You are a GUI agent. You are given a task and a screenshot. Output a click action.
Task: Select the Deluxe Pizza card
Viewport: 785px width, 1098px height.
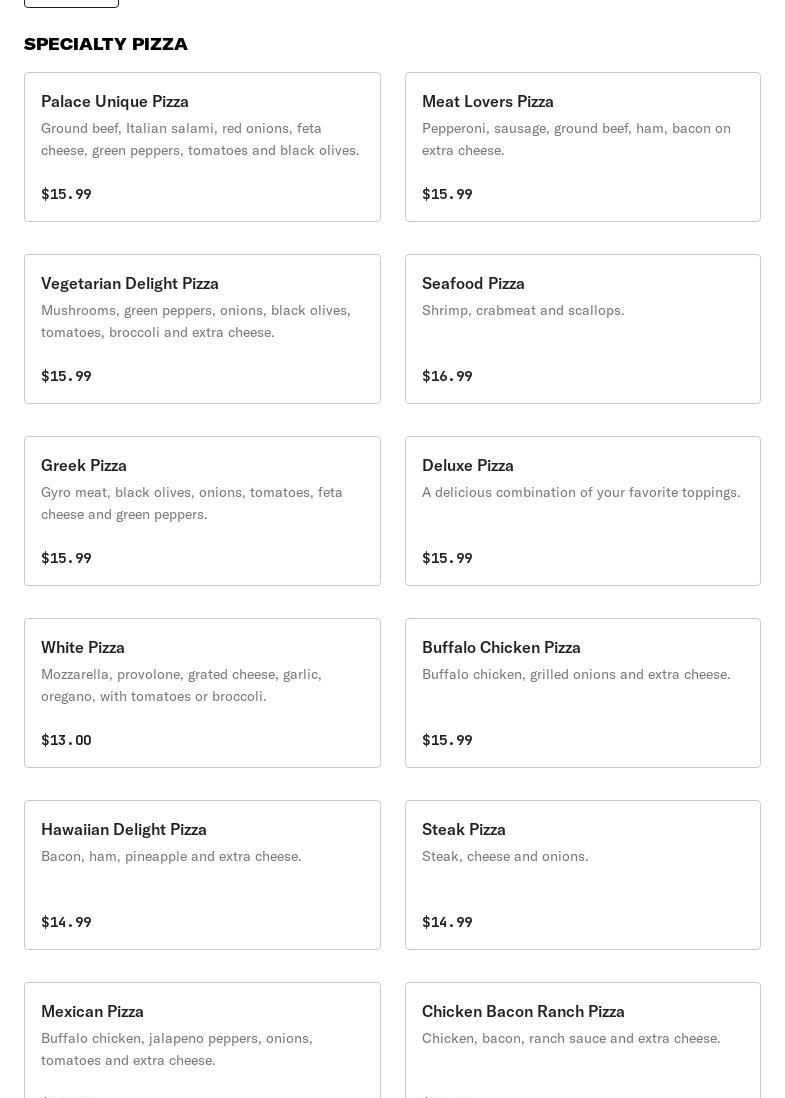582,511
